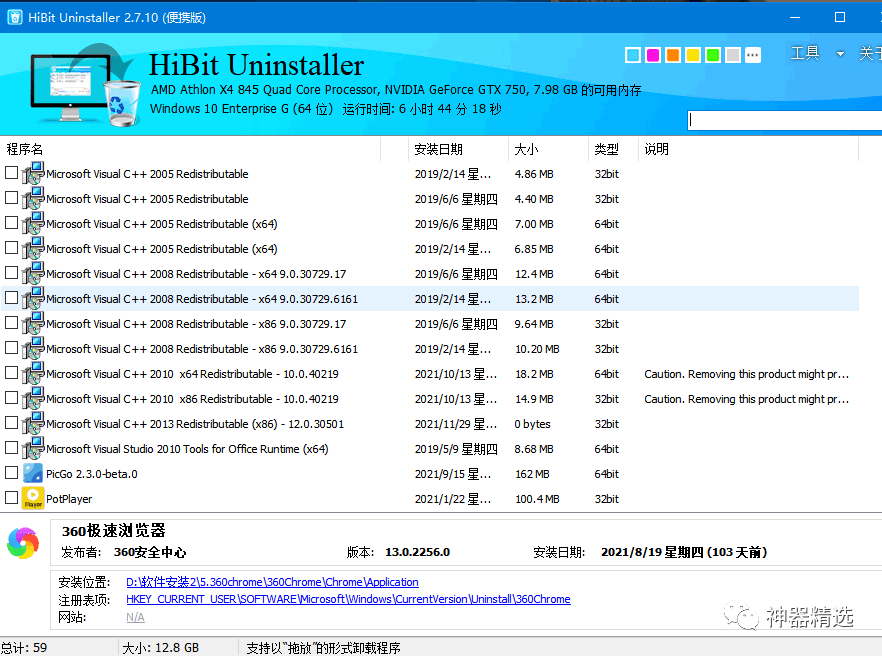Viewport: 882px width, 656px height.
Task: Sort list by 大小 column header
Action: [526, 149]
